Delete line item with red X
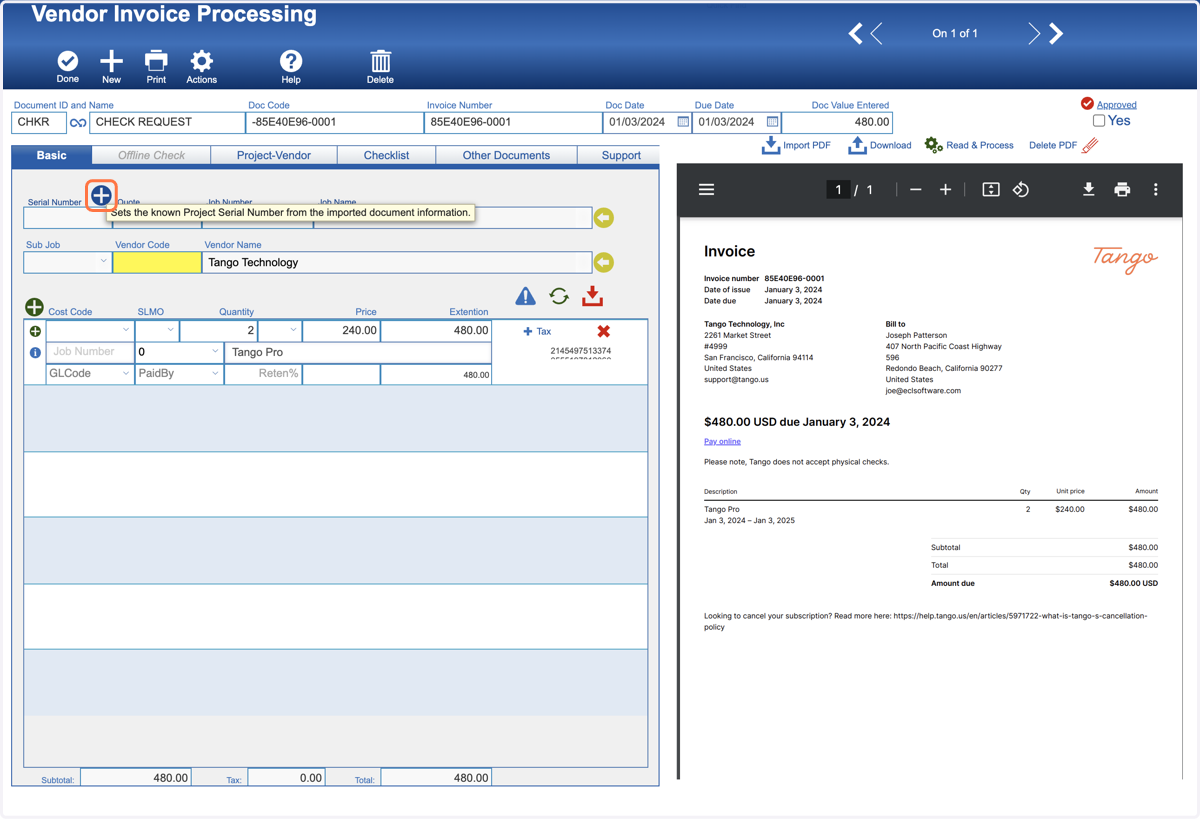The width and height of the screenshot is (1200, 819). click(603, 331)
